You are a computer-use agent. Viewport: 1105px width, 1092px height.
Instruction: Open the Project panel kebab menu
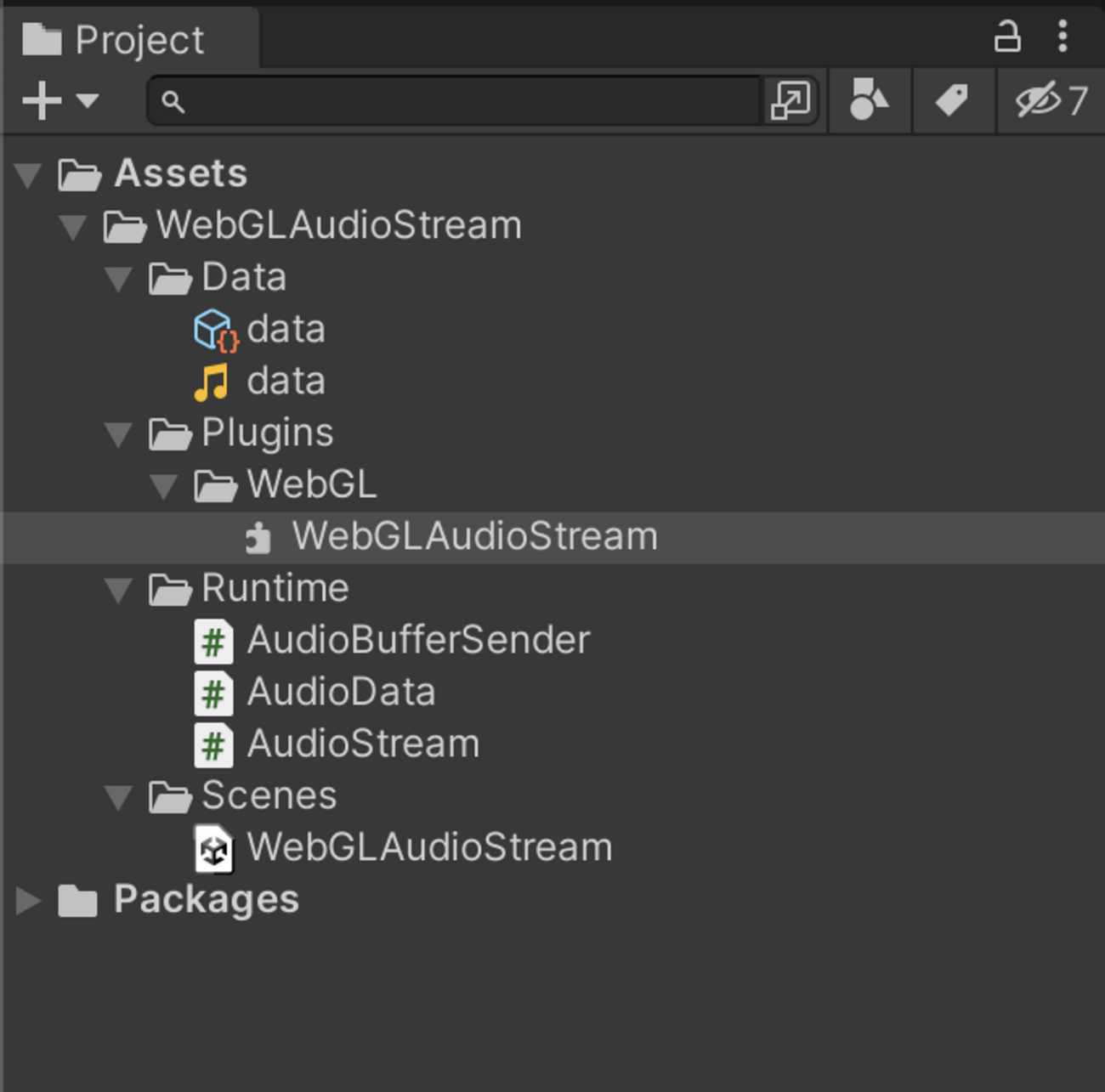pyautogui.click(x=1062, y=37)
